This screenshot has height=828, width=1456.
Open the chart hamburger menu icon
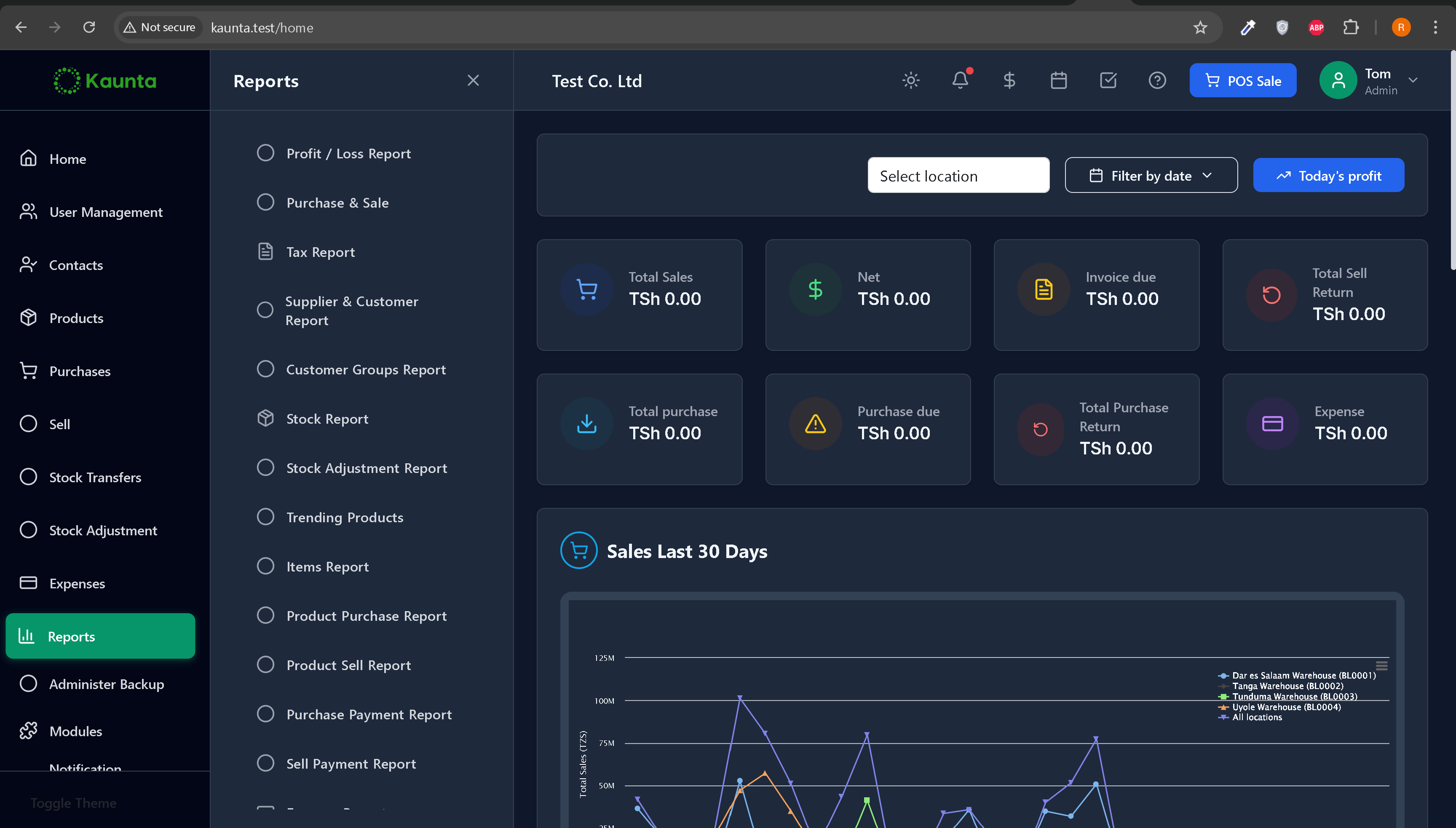tap(1381, 665)
